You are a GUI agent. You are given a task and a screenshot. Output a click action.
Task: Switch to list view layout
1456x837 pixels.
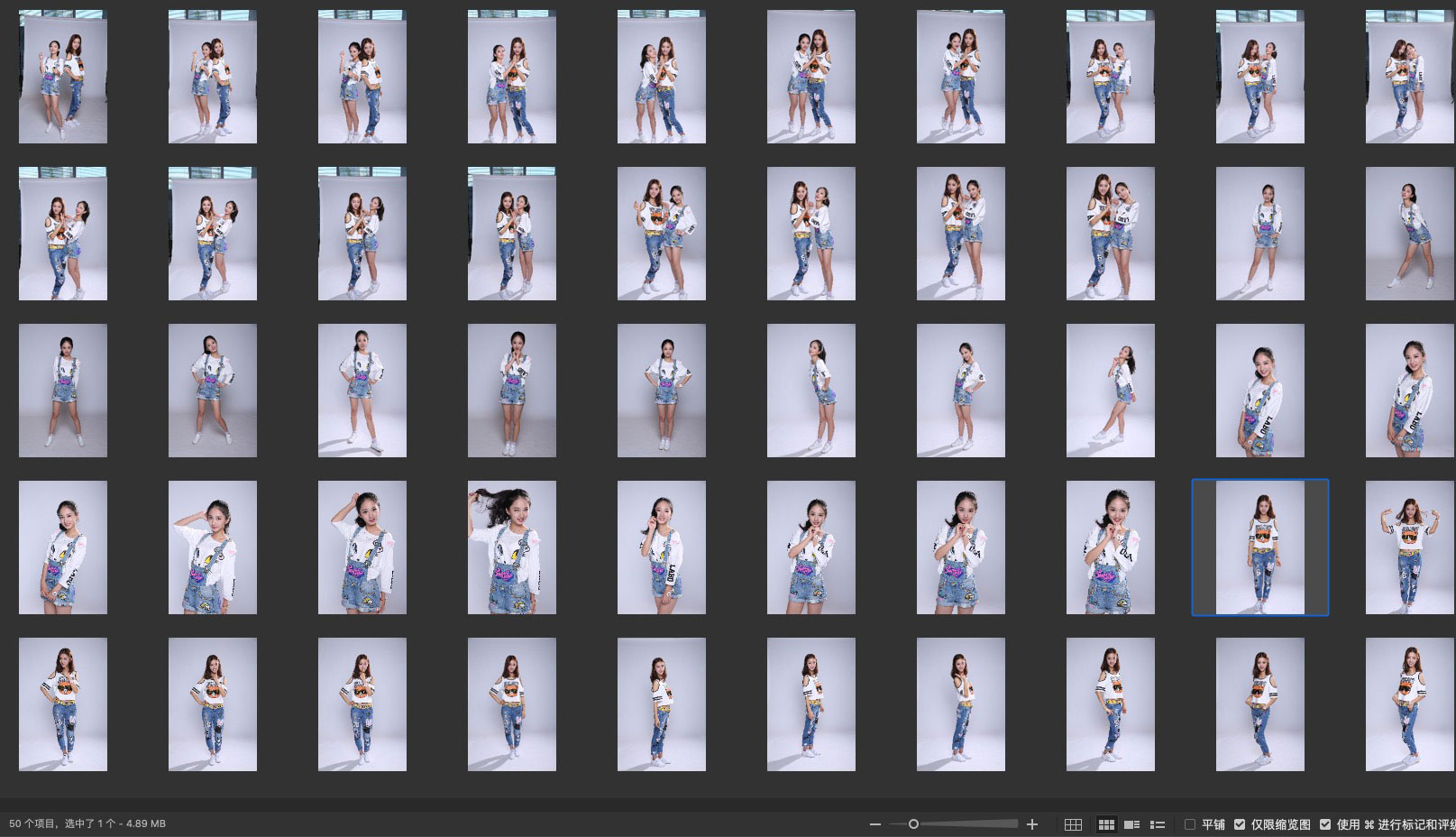pyautogui.click(x=1158, y=824)
